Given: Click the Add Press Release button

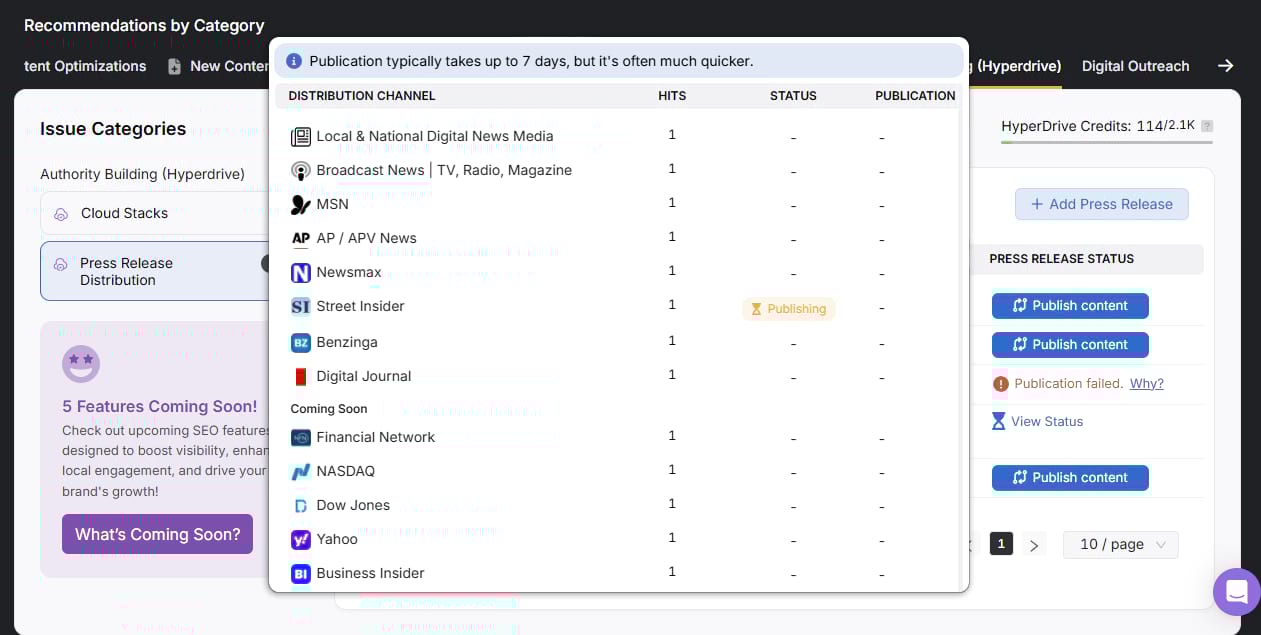Looking at the screenshot, I should (x=1102, y=204).
